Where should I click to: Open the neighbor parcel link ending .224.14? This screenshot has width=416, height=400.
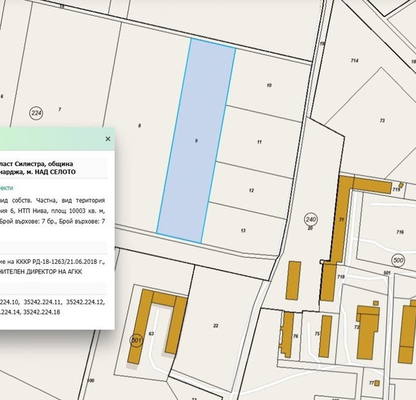coord(10,312)
